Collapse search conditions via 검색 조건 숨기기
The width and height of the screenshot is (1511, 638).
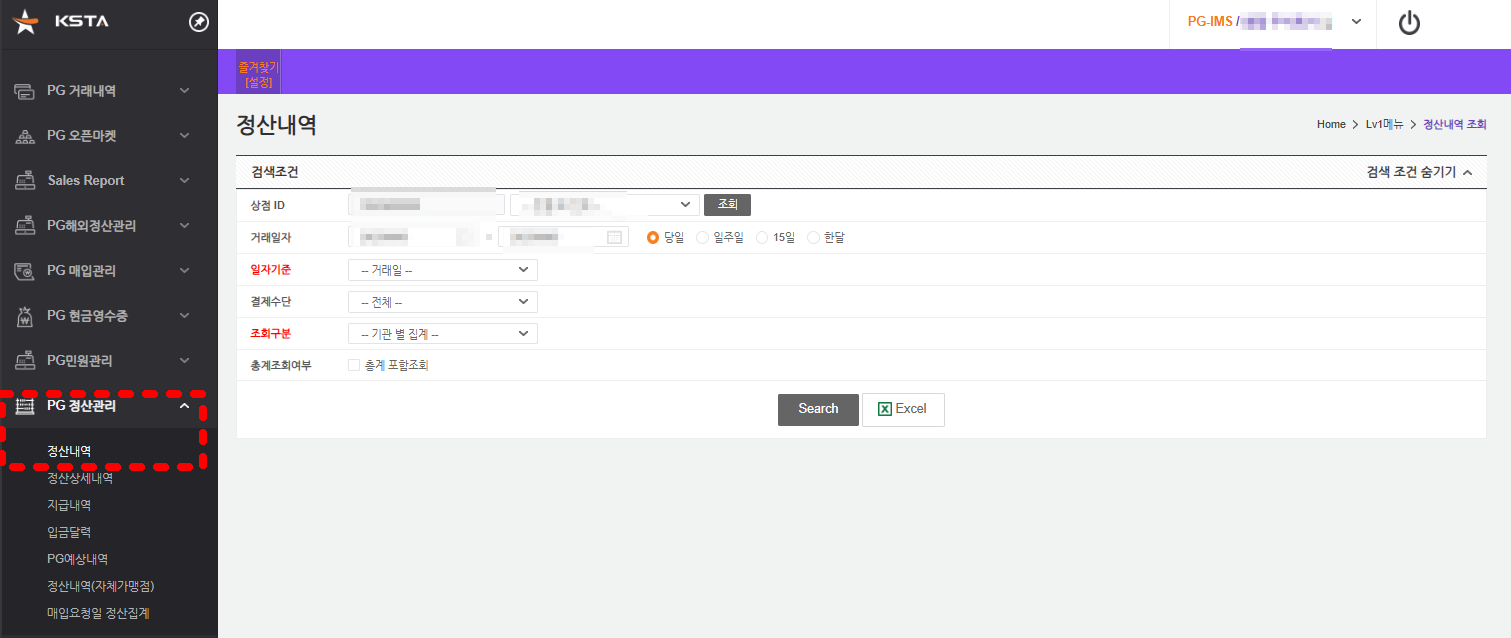click(1419, 172)
